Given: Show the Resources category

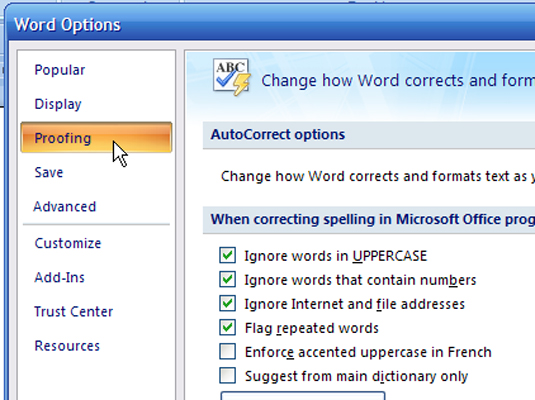Looking at the screenshot, I should pyautogui.click(x=67, y=346).
